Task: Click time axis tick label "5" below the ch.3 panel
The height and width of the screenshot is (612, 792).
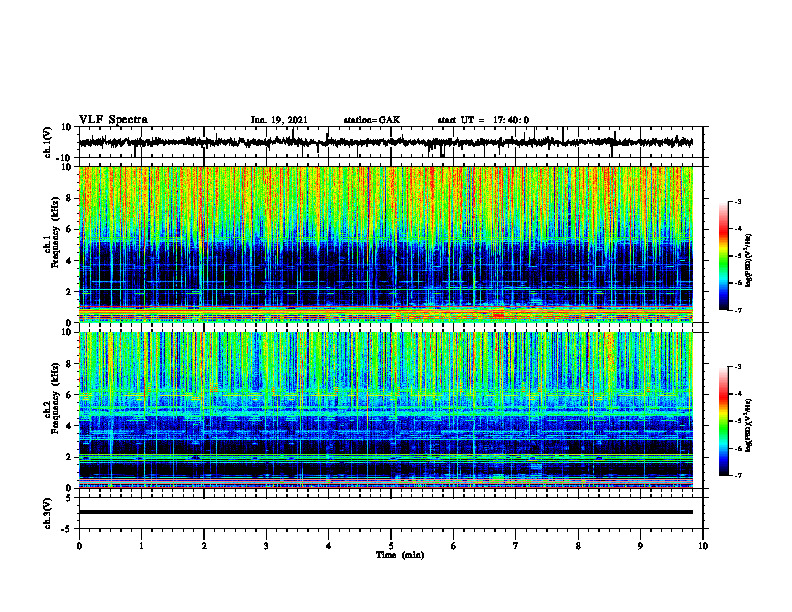Action: coord(390,546)
